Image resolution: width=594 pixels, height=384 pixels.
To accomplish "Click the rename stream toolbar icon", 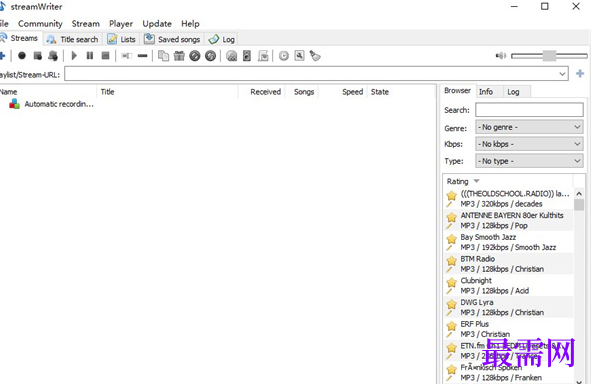I will coord(127,56).
